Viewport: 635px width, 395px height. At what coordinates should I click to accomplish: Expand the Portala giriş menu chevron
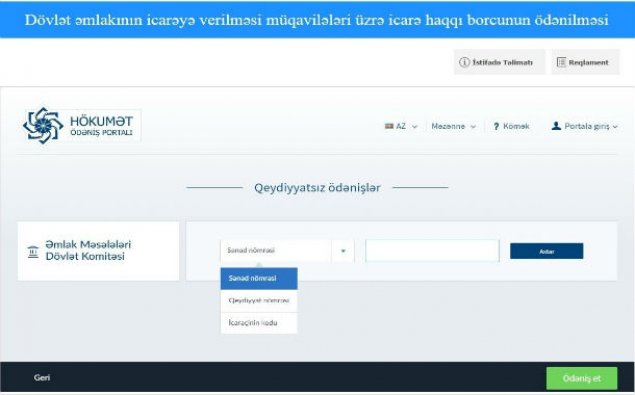pos(615,127)
